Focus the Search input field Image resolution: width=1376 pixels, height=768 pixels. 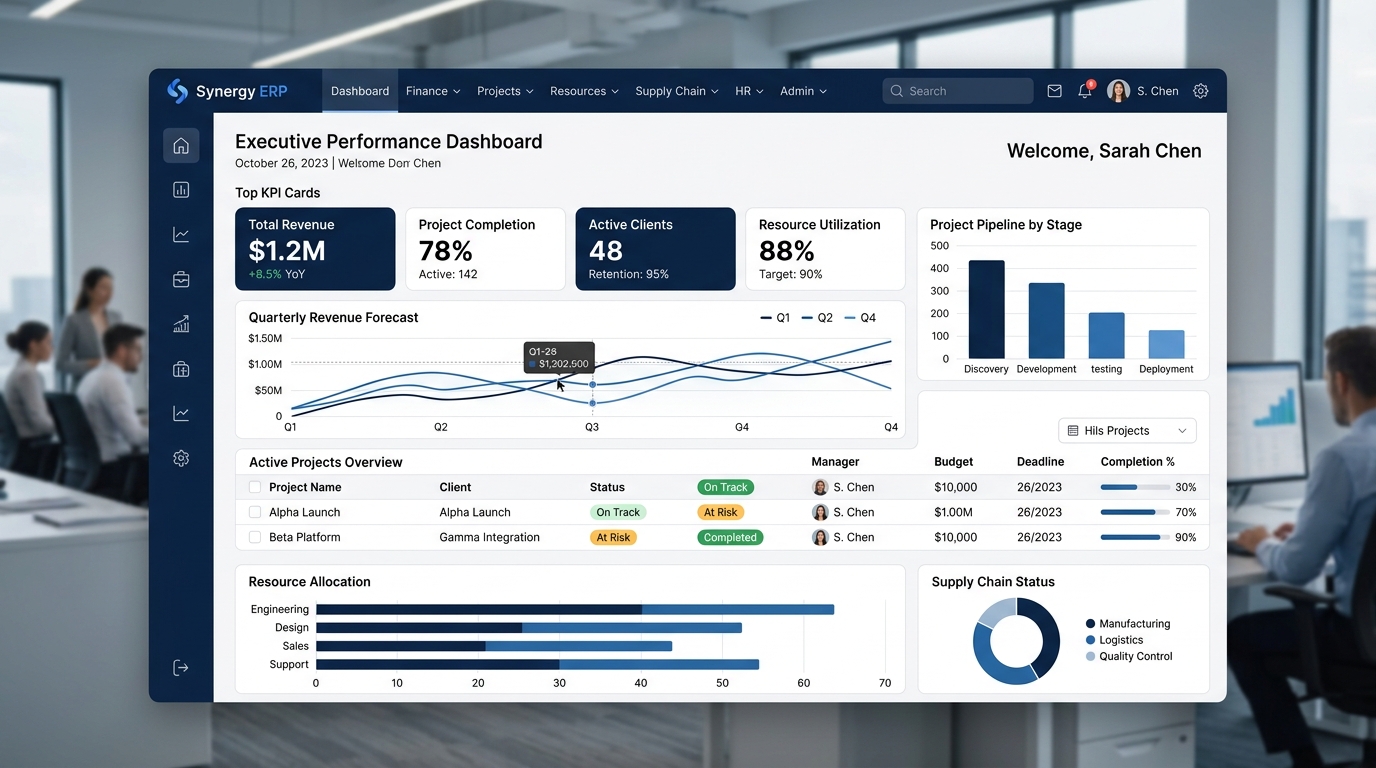[958, 91]
